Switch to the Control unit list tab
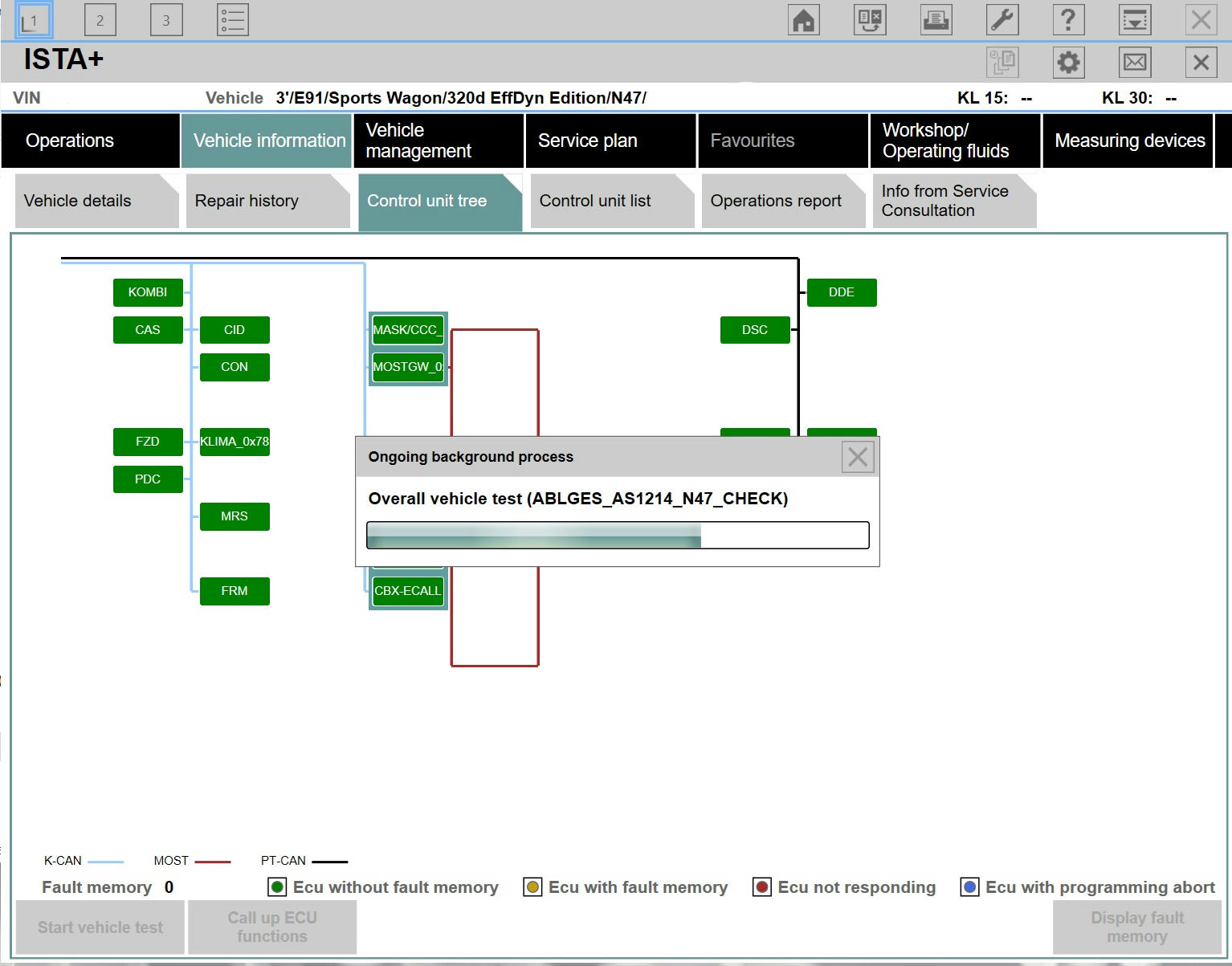The image size is (1232, 966). pyautogui.click(x=612, y=201)
